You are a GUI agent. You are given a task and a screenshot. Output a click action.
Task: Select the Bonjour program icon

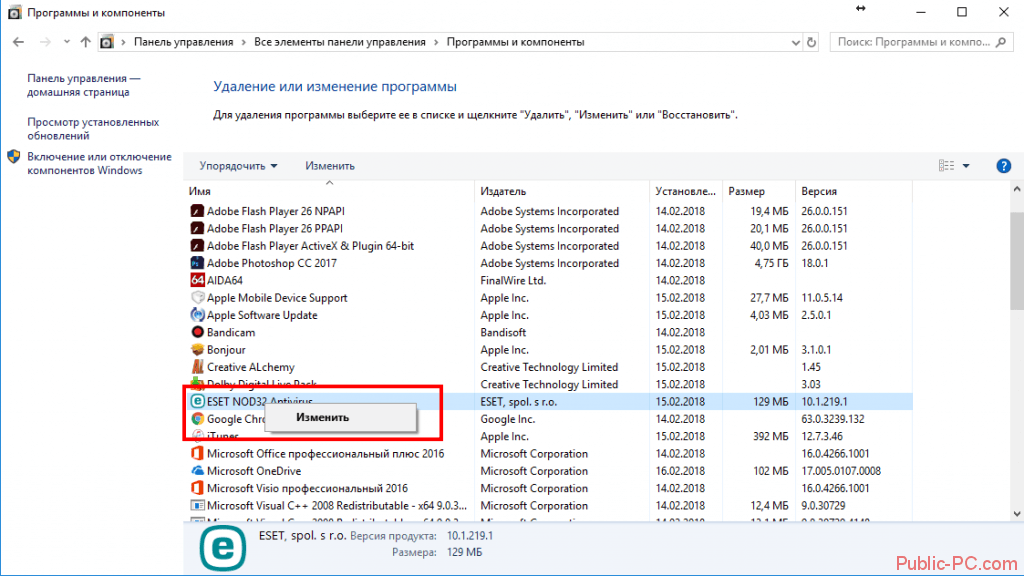[x=197, y=350]
